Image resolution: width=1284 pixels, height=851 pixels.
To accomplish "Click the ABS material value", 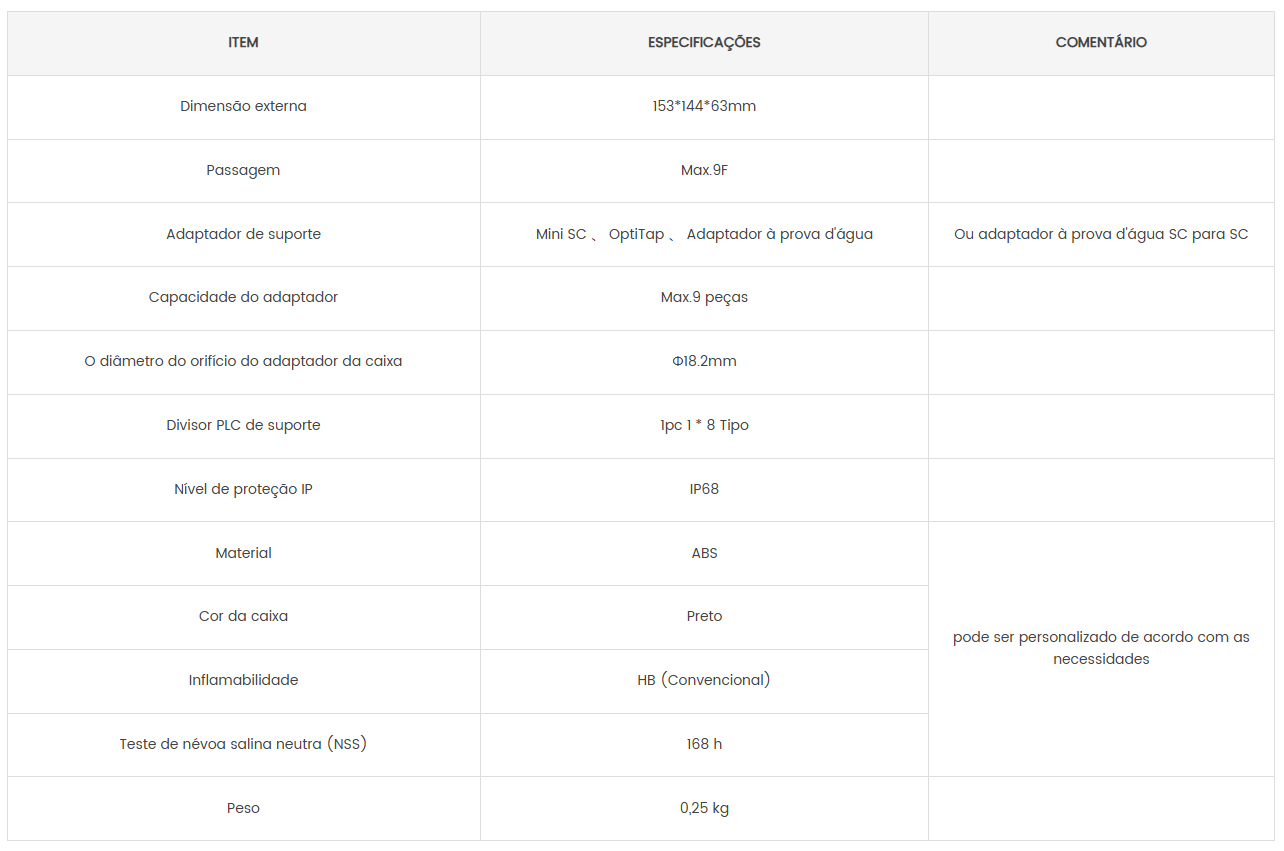I will [704, 553].
